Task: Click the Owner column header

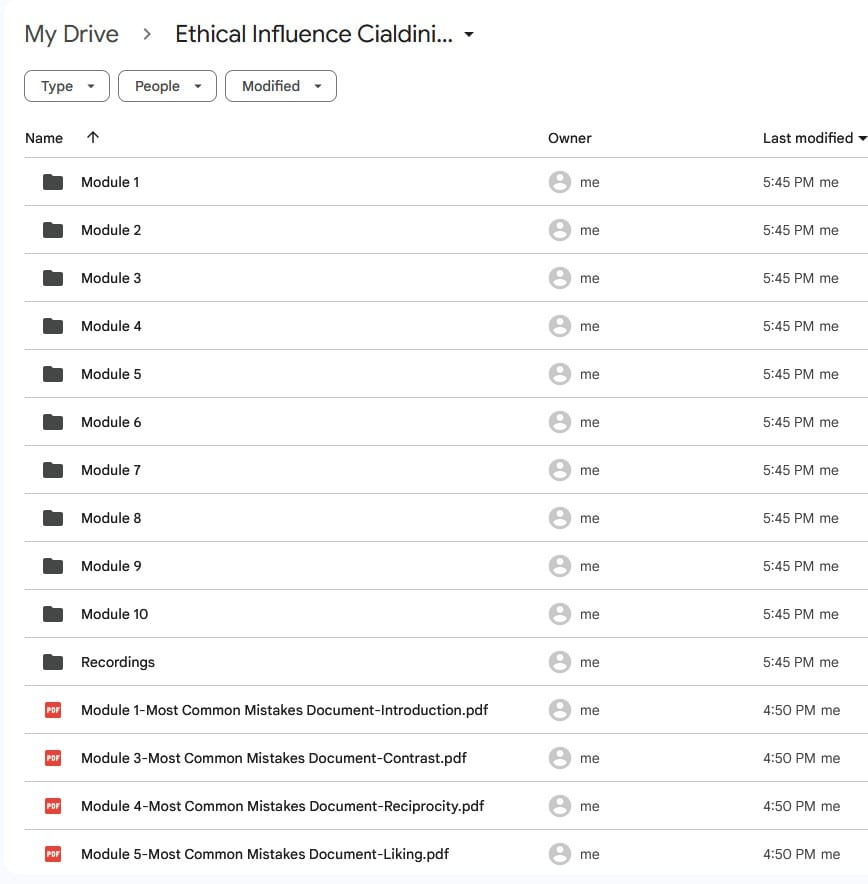Action: coord(569,138)
